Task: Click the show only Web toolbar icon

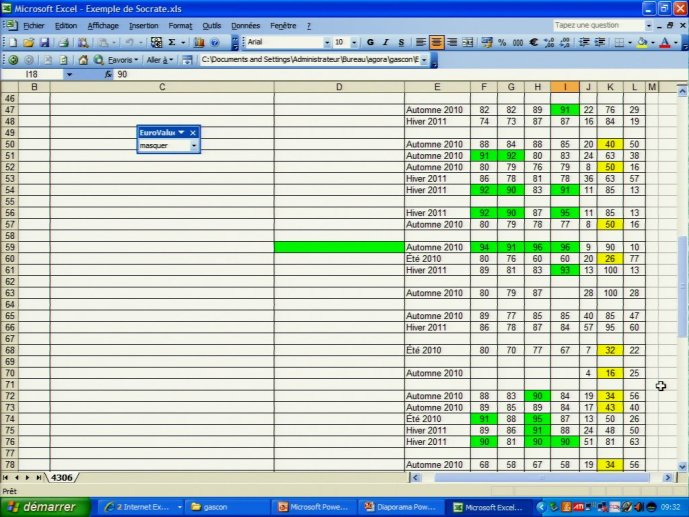Action: click(x=187, y=60)
